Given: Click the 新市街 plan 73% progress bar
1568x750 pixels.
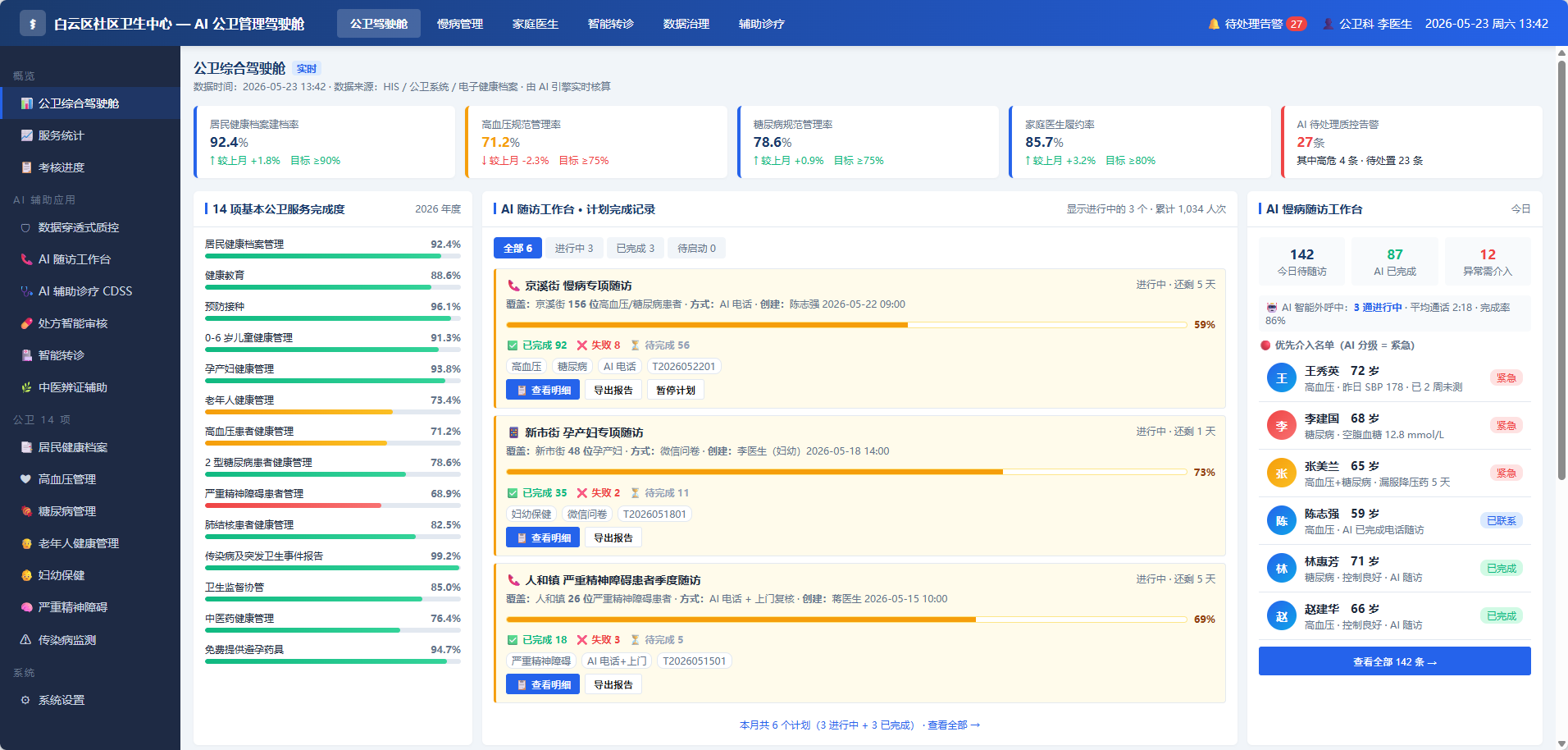Looking at the screenshot, I should tap(846, 472).
